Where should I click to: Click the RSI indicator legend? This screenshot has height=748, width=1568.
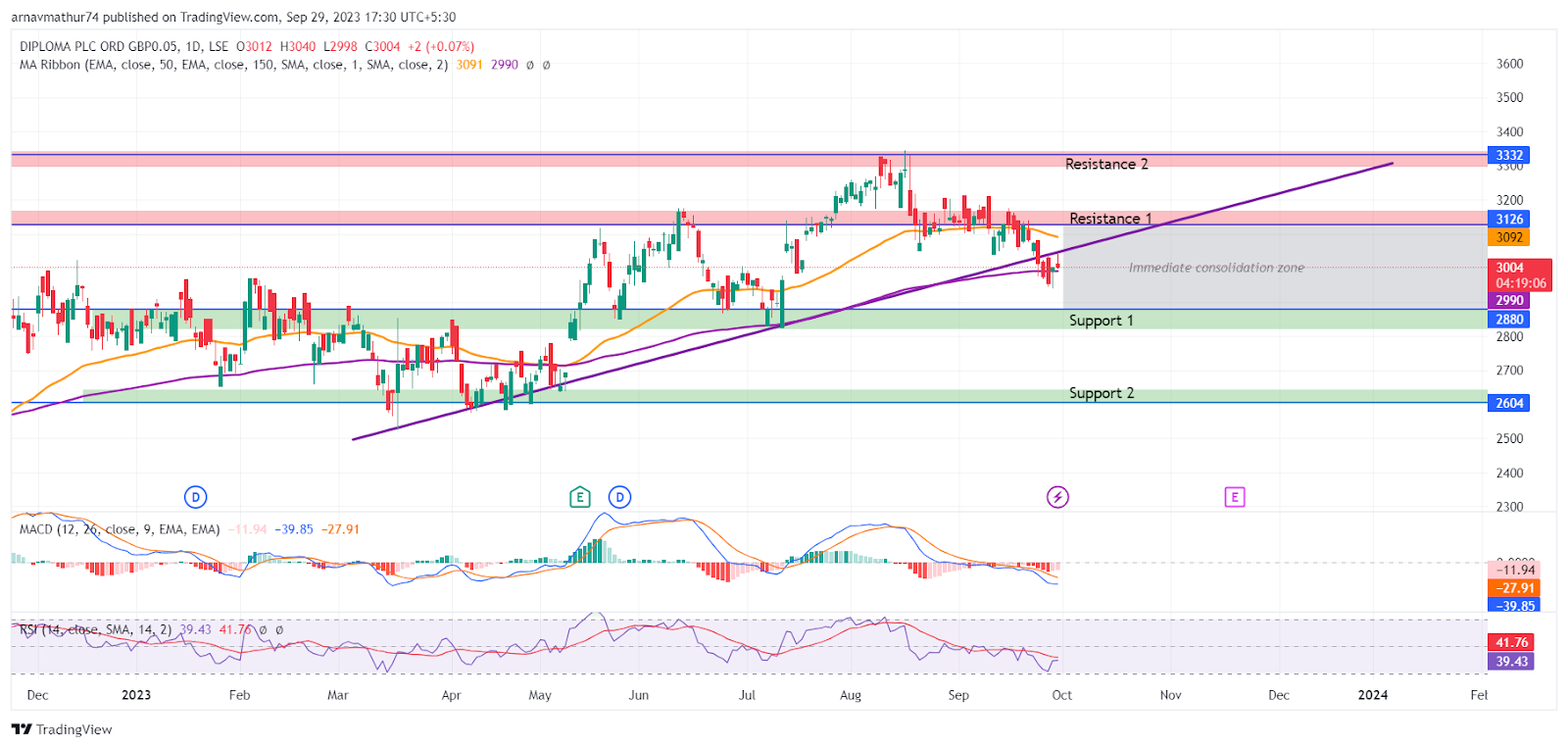(96, 629)
